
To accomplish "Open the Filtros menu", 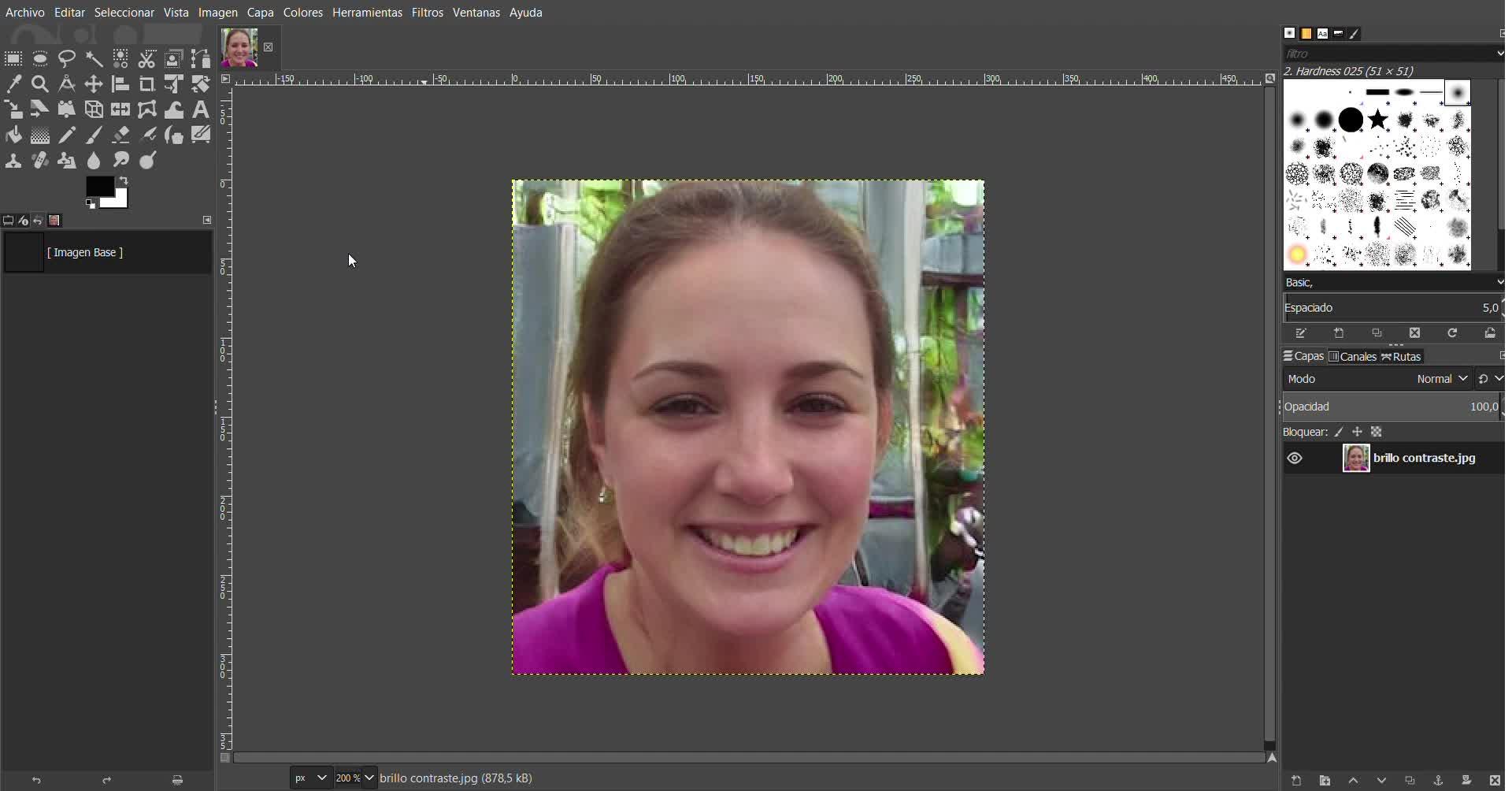I will tap(427, 13).
